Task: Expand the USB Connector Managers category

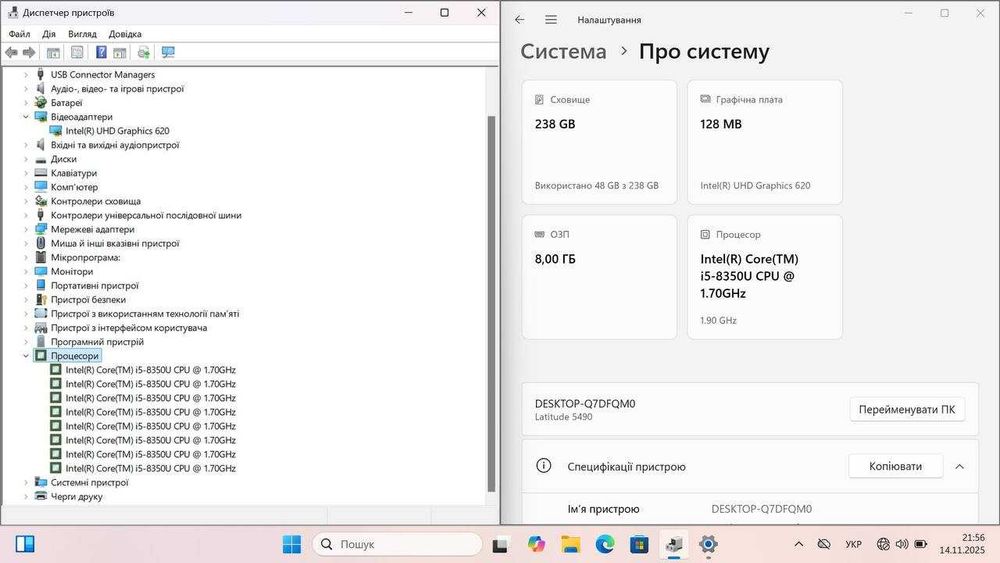Action: coord(26,75)
